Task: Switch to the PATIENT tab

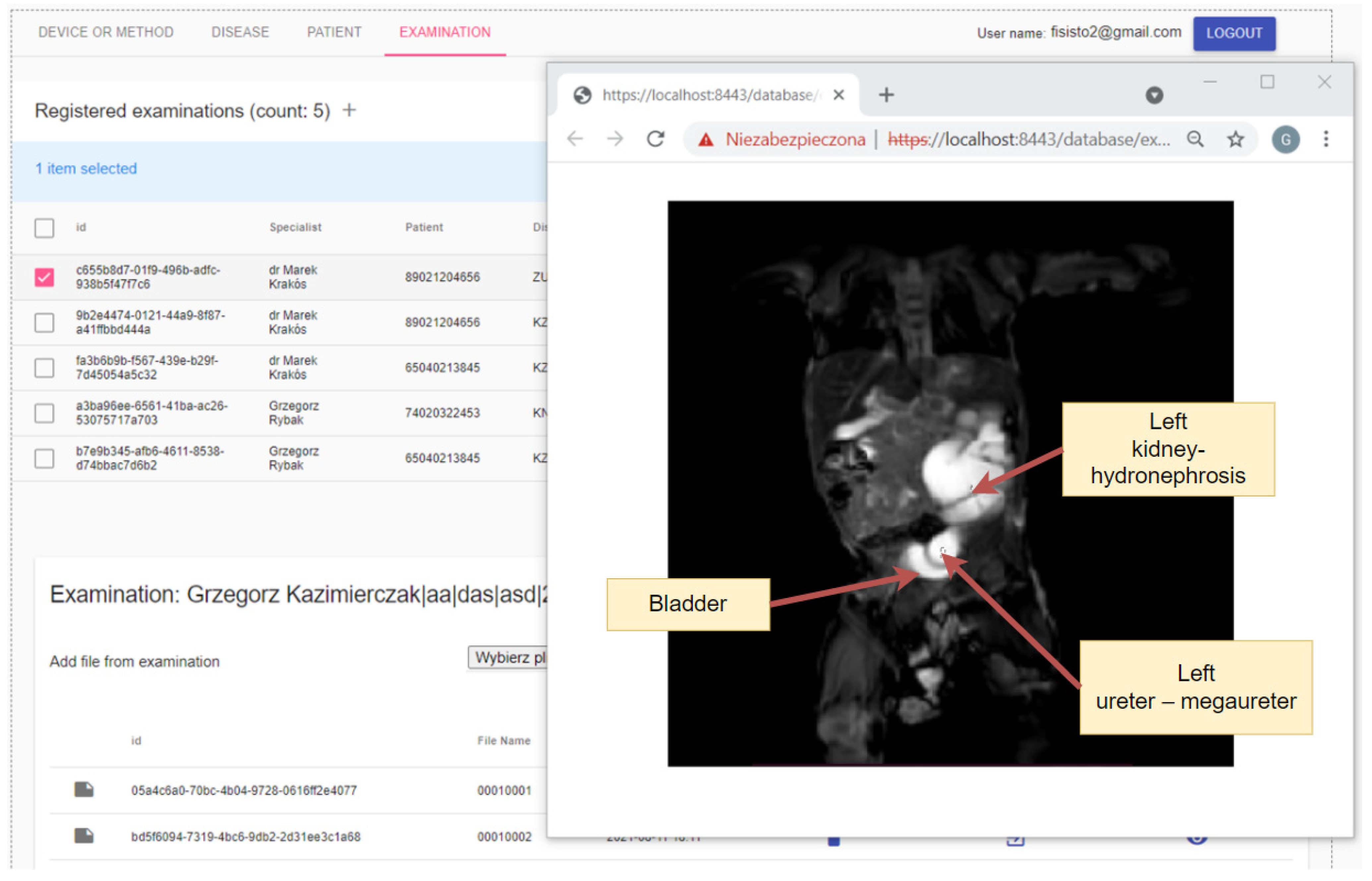Action: click(335, 33)
